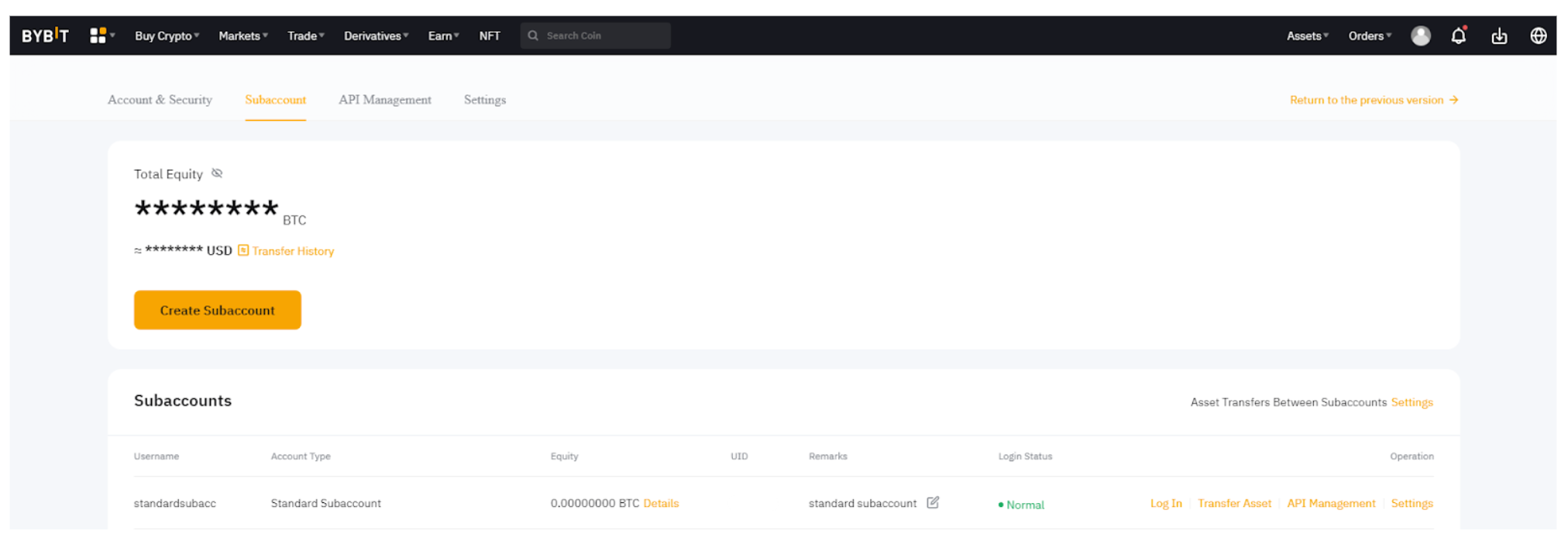Click arrow beside Return to previous version
1568x541 pixels.
(x=1453, y=100)
